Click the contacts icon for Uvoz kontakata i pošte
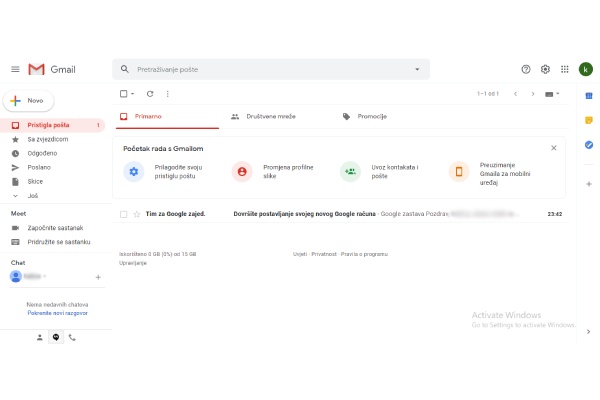This screenshot has height=400, width=600. point(350,171)
